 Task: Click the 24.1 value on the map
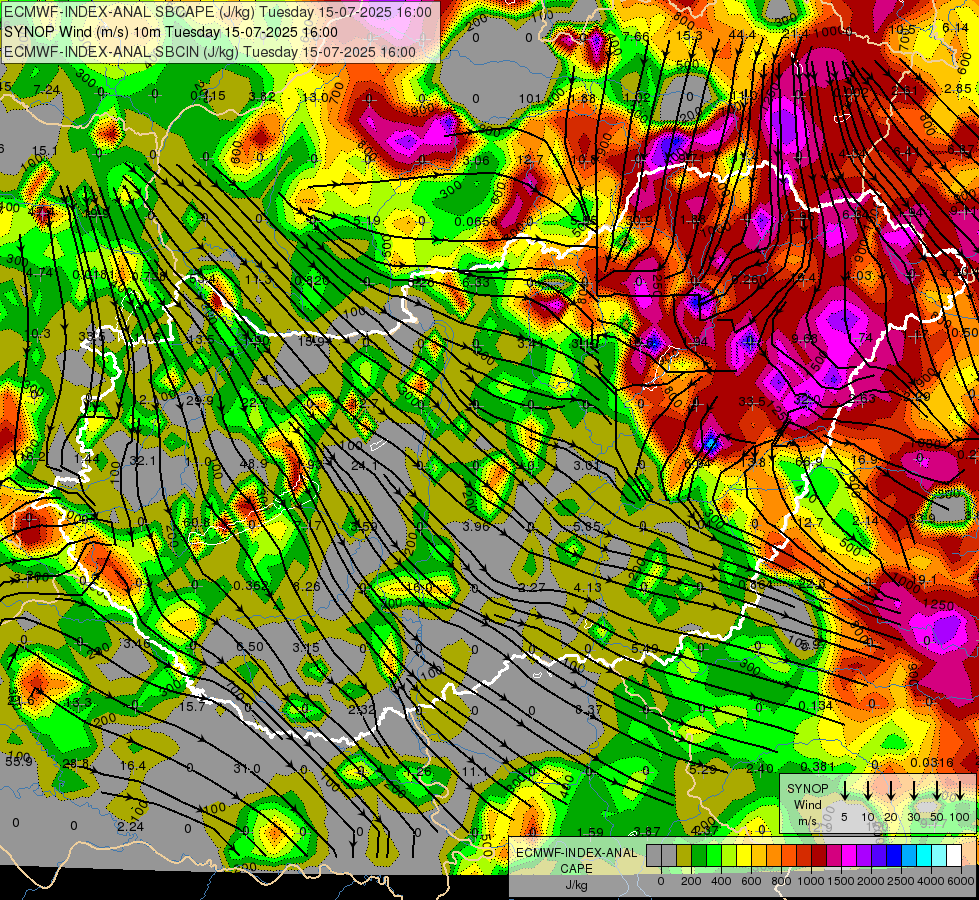point(364,466)
